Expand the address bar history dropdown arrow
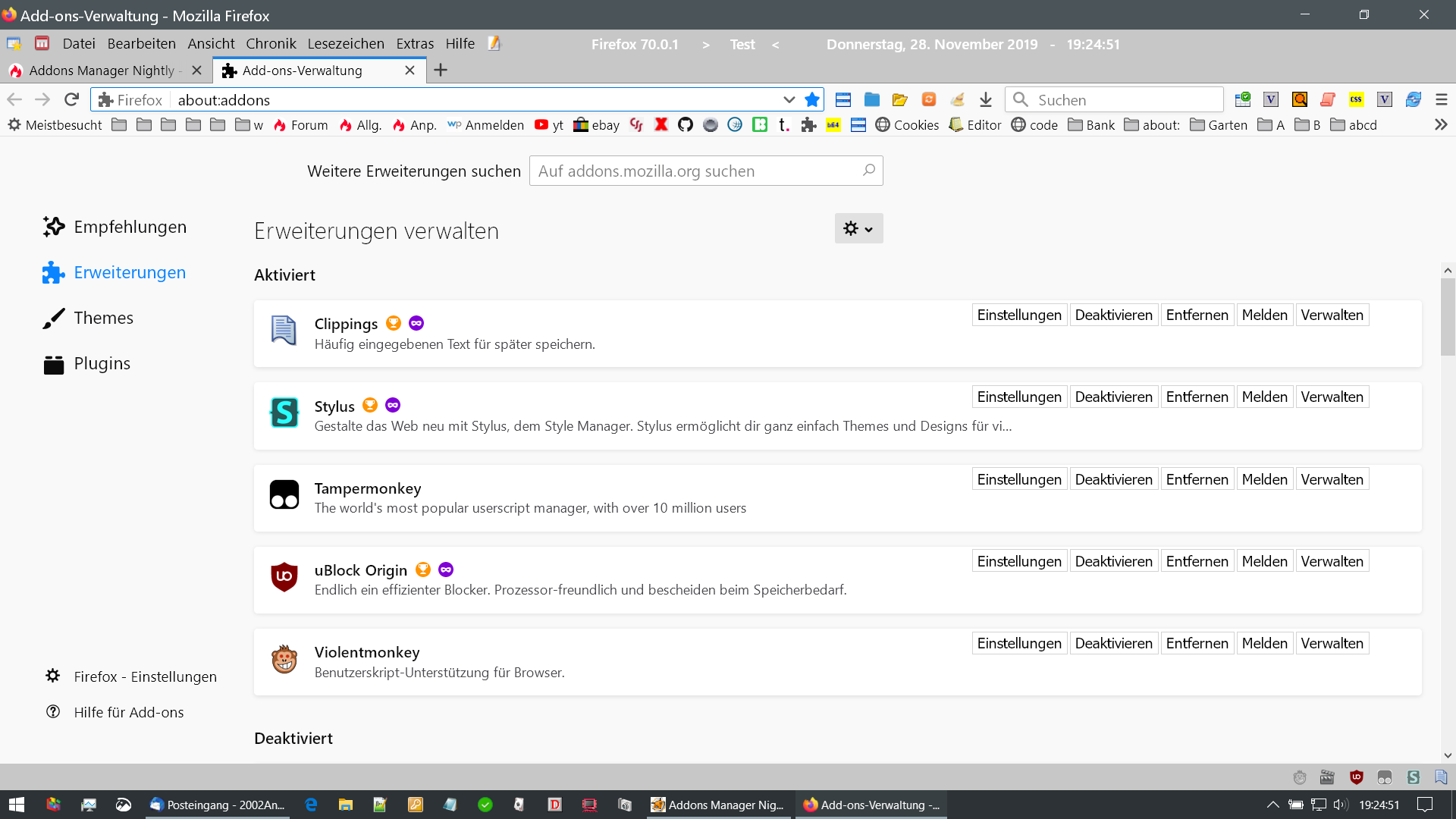Viewport: 1456px width, 819px height. click(x=789, y=99)
